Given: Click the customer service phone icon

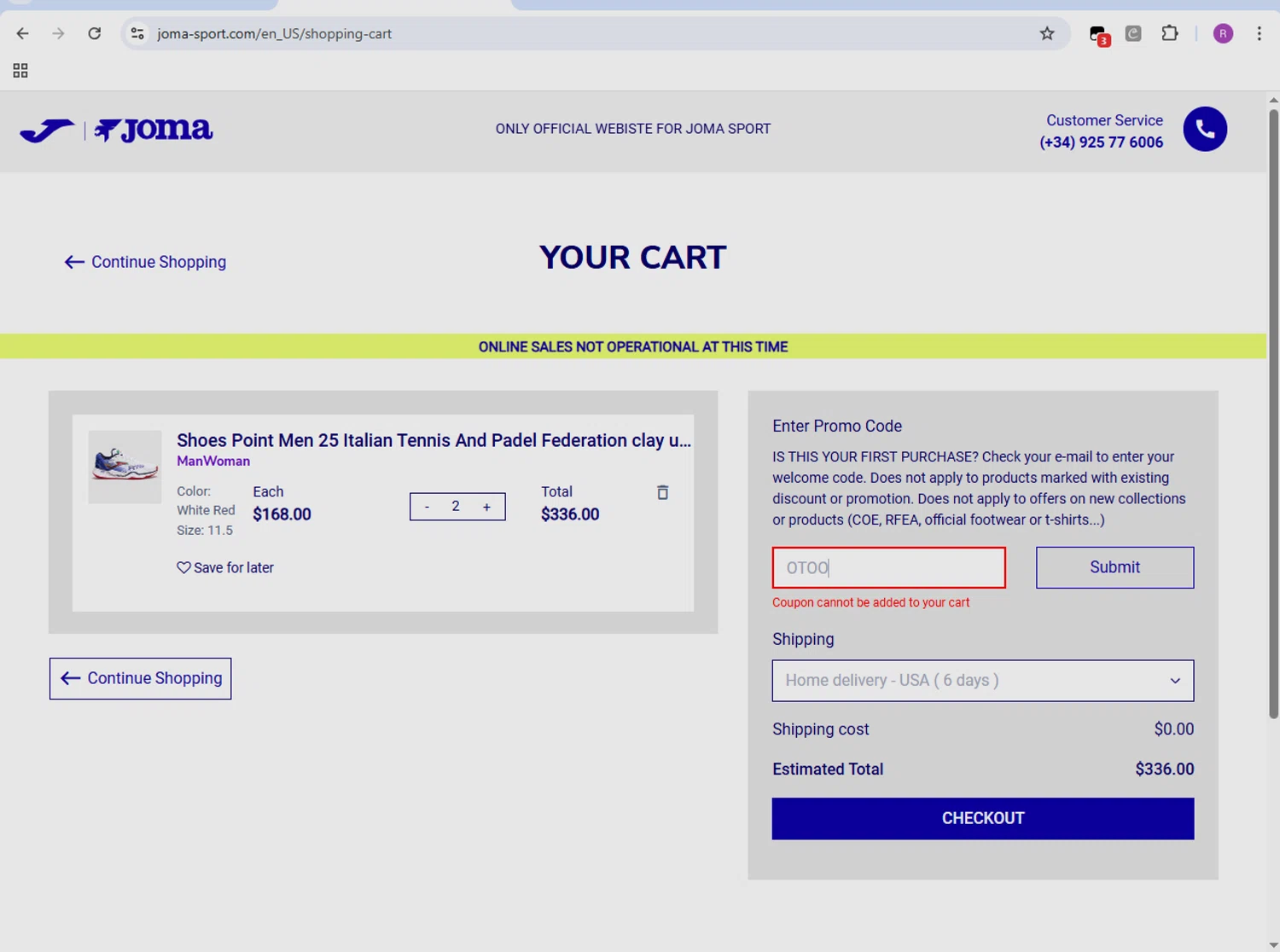Looking at the screenshot, I should coord(1205,129).
